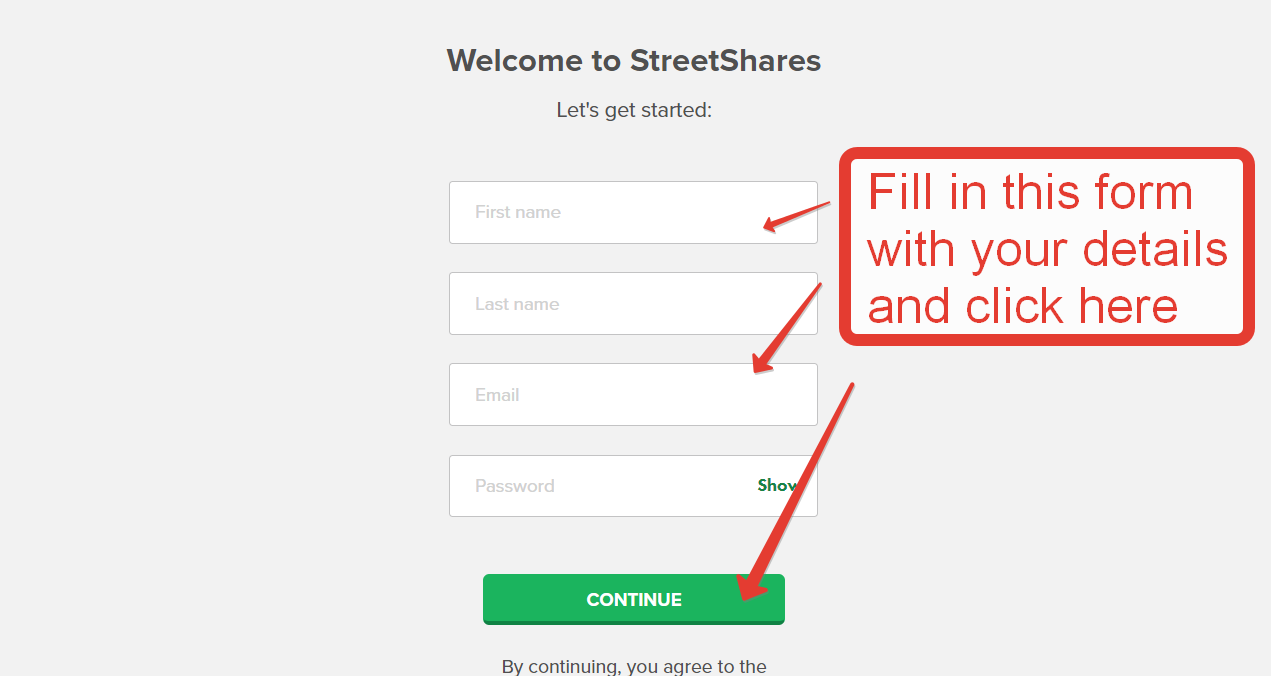Viewport: 1274px width, 676px height.
Task: Click the "Last name" placeholder text
Action: coord(517,304)
